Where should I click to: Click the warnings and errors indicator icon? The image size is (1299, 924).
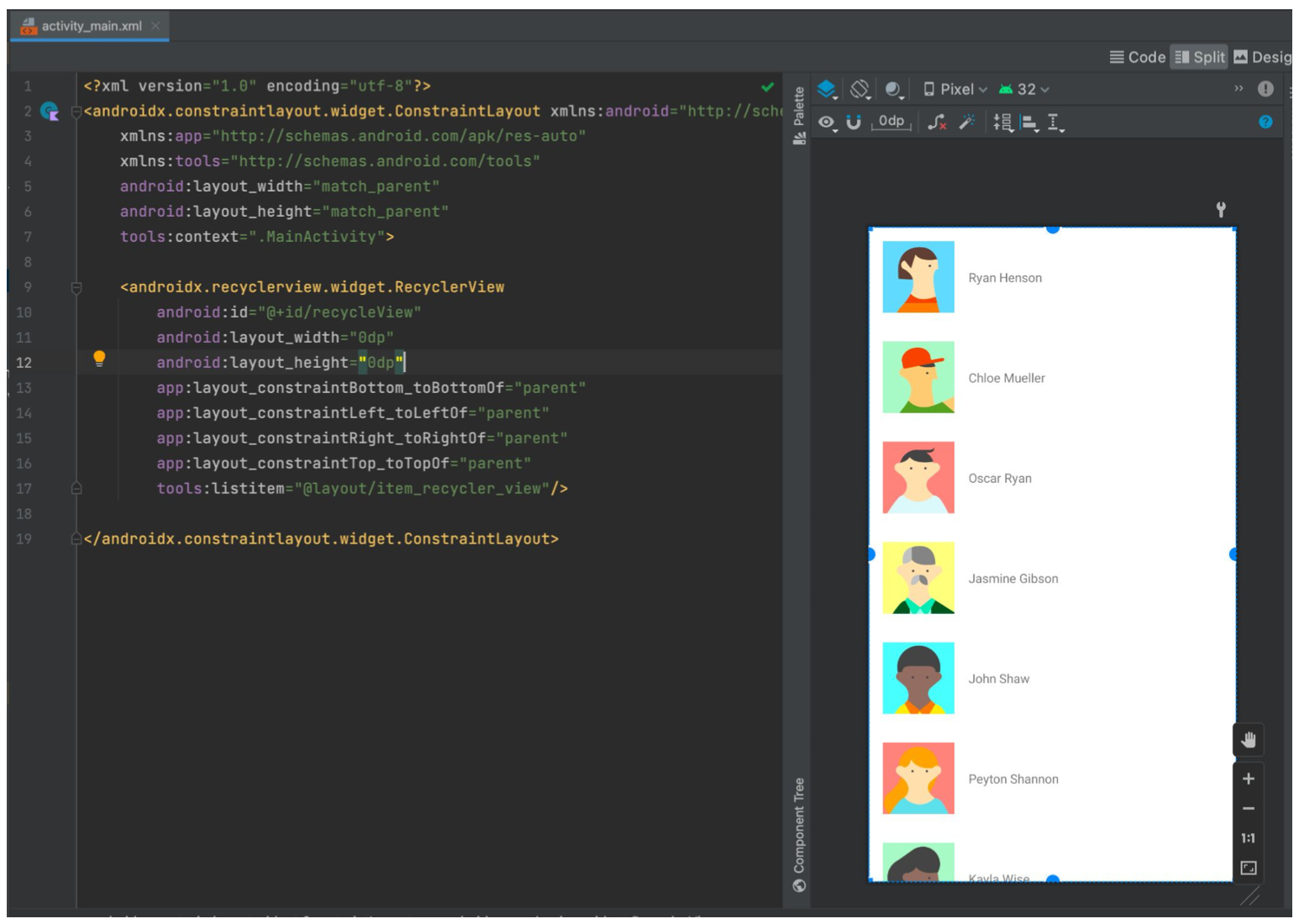pos(1265,88)
